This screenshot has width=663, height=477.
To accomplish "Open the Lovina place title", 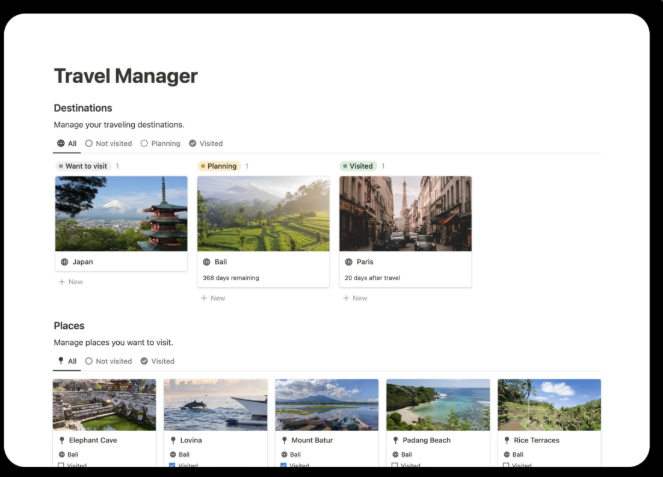I will point(191,440).
